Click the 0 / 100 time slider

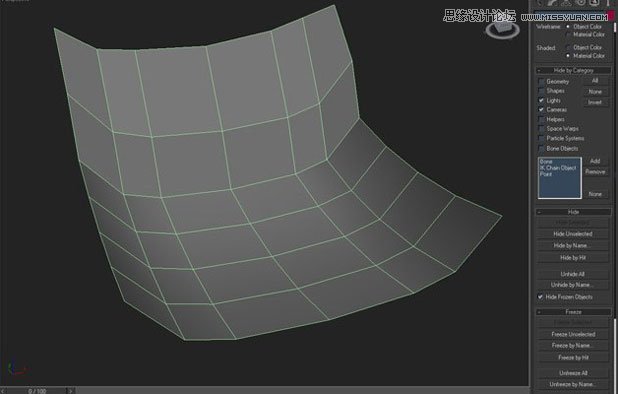pyautogui.click(x=37, y=391)
